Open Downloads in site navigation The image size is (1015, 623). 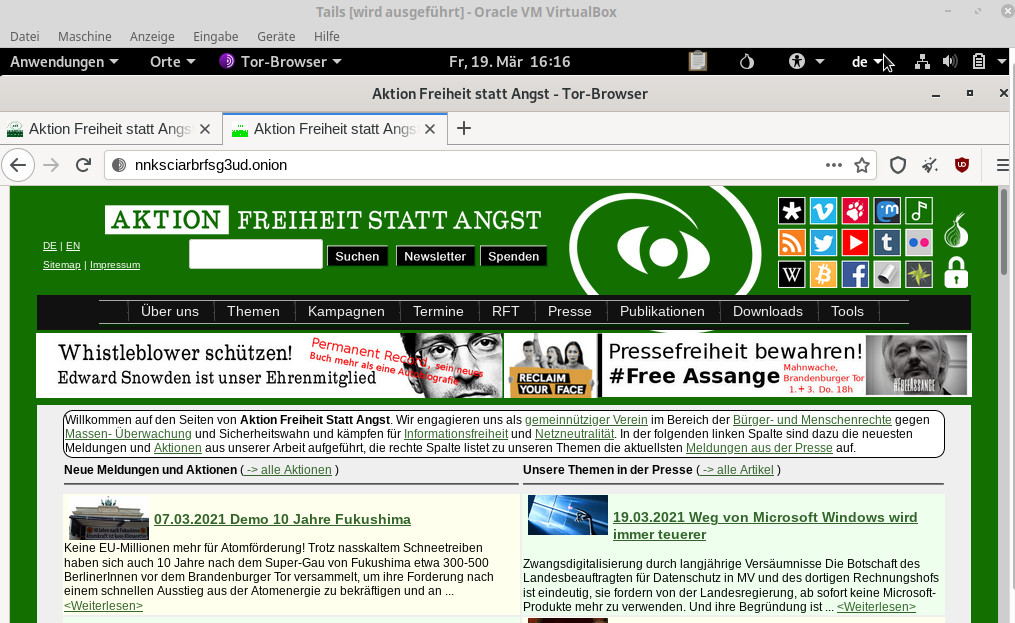click(768, 312)
